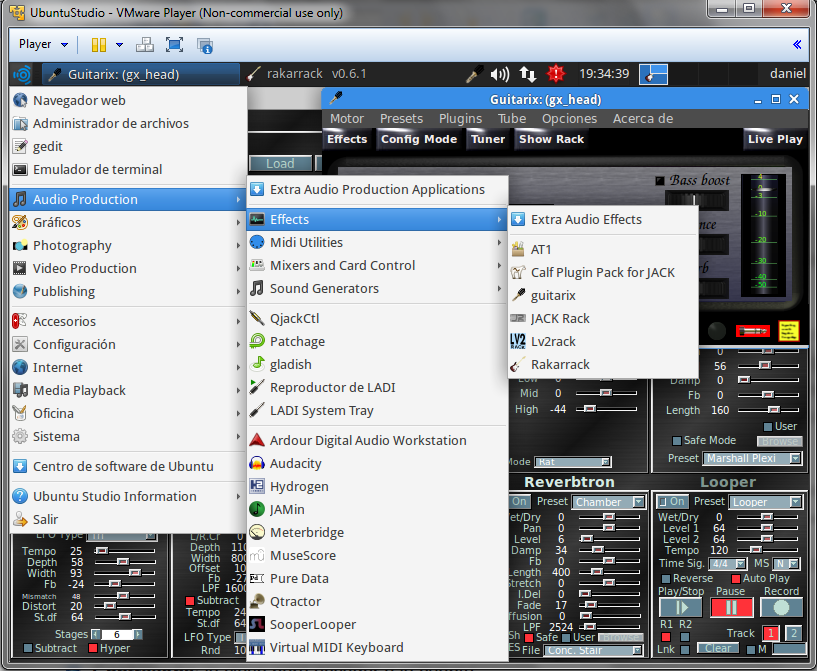
Task: Click the volume speaker icon in the panel
Action: tap(500, 74)
